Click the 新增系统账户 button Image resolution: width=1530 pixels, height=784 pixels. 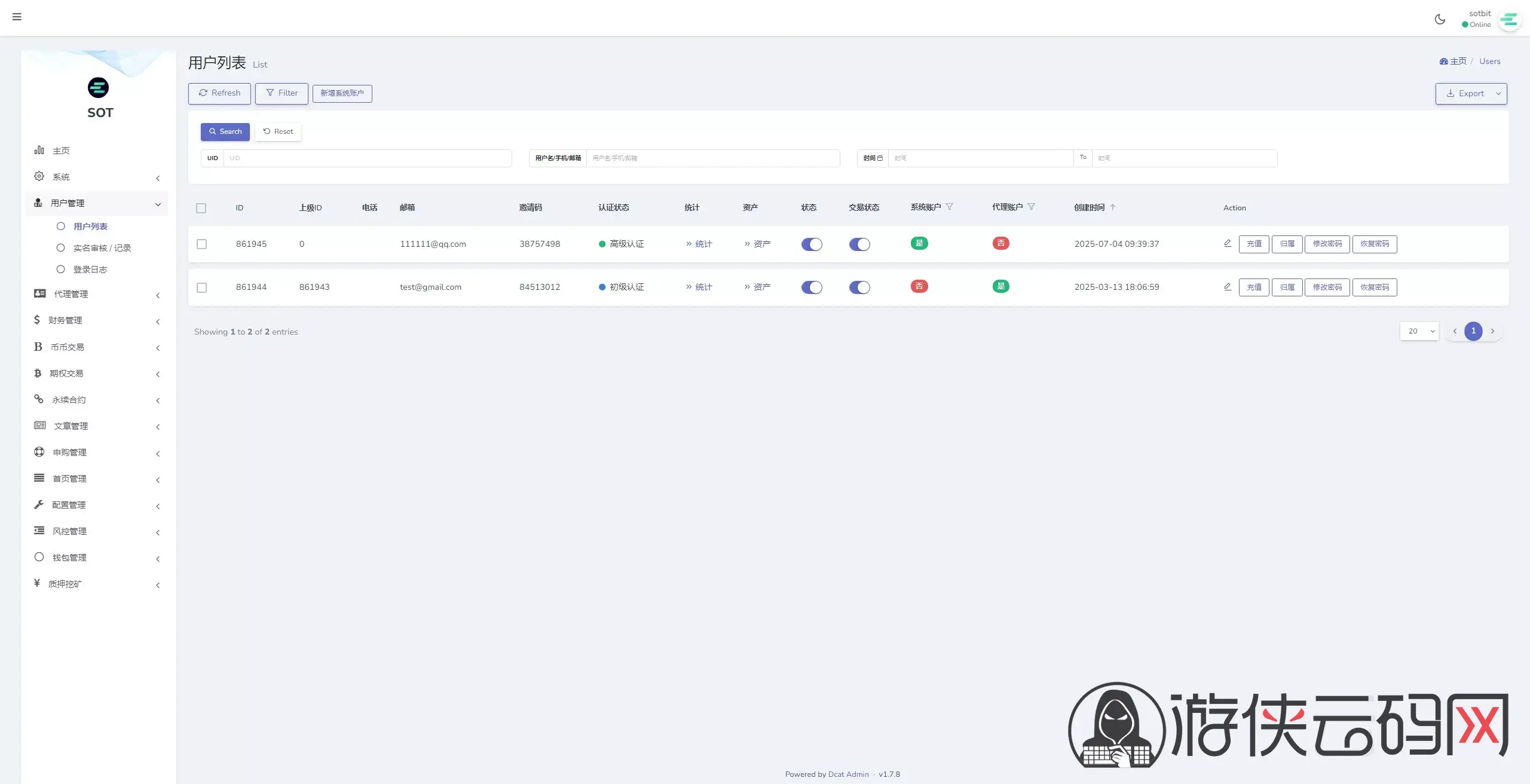(342, 93)
